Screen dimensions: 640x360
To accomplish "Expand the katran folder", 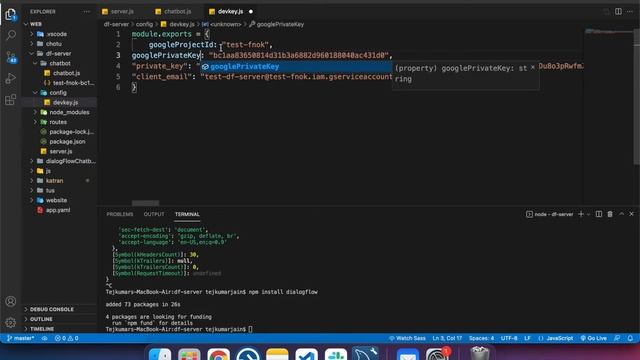I will [32, 180].
